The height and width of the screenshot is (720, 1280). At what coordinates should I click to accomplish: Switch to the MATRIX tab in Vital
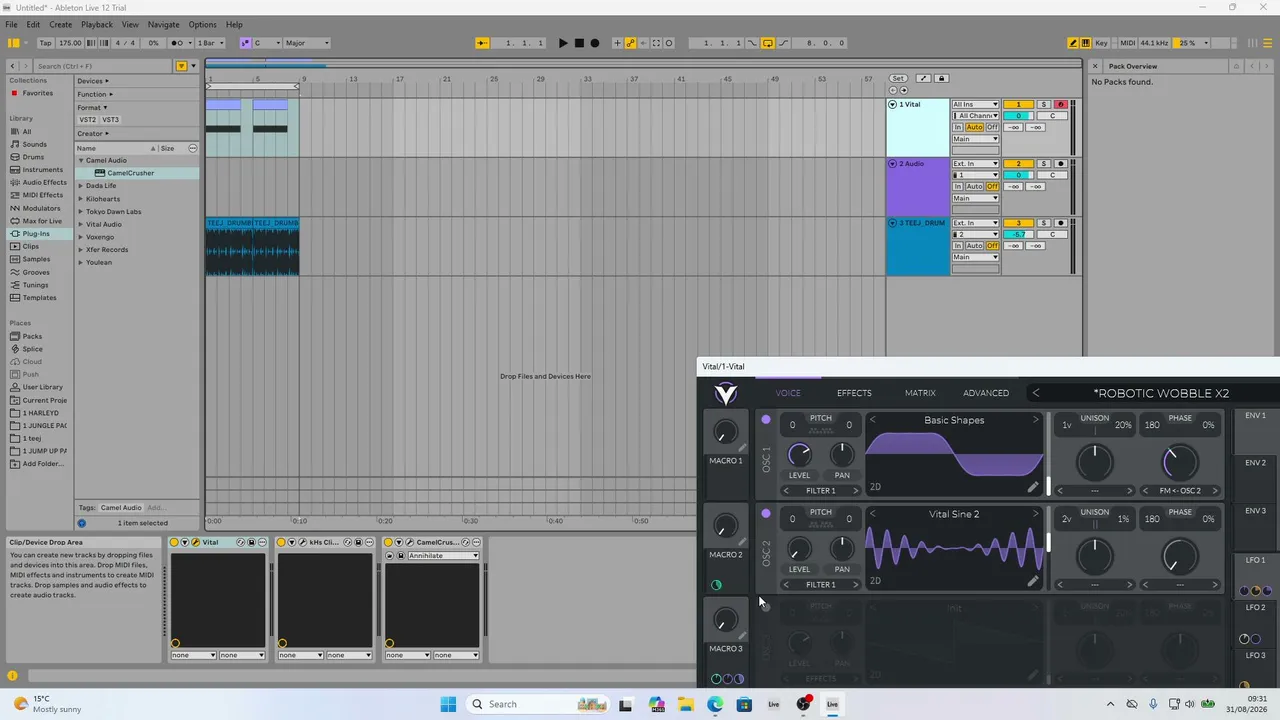(920, 393)
